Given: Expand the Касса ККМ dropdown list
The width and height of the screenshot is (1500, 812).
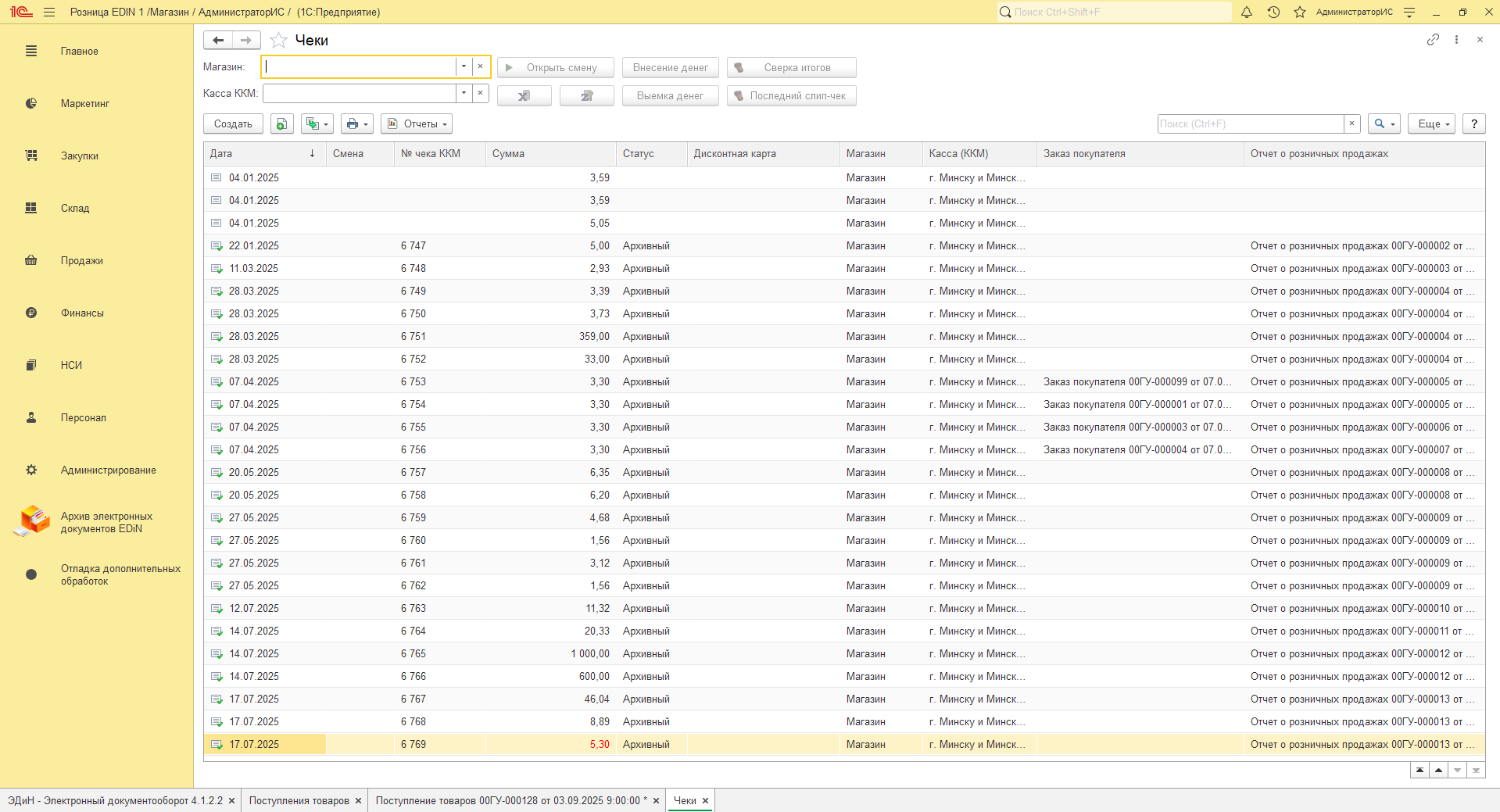Looking at the screenshot, I should (x=464, y=93).
